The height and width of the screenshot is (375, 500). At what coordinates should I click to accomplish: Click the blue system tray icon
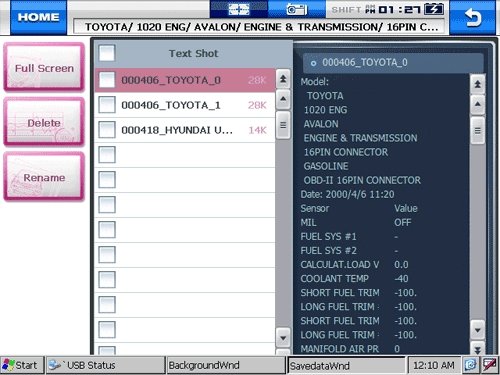tap(470, 365)
